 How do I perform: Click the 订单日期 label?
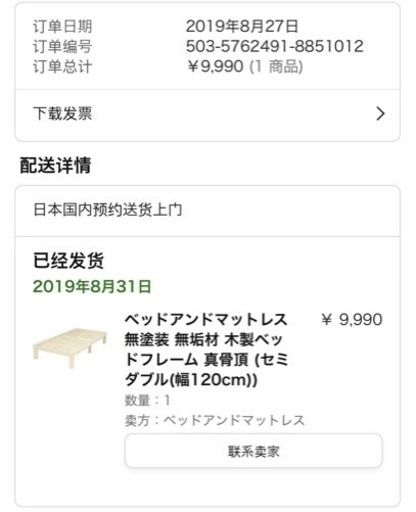click(62, 26)
